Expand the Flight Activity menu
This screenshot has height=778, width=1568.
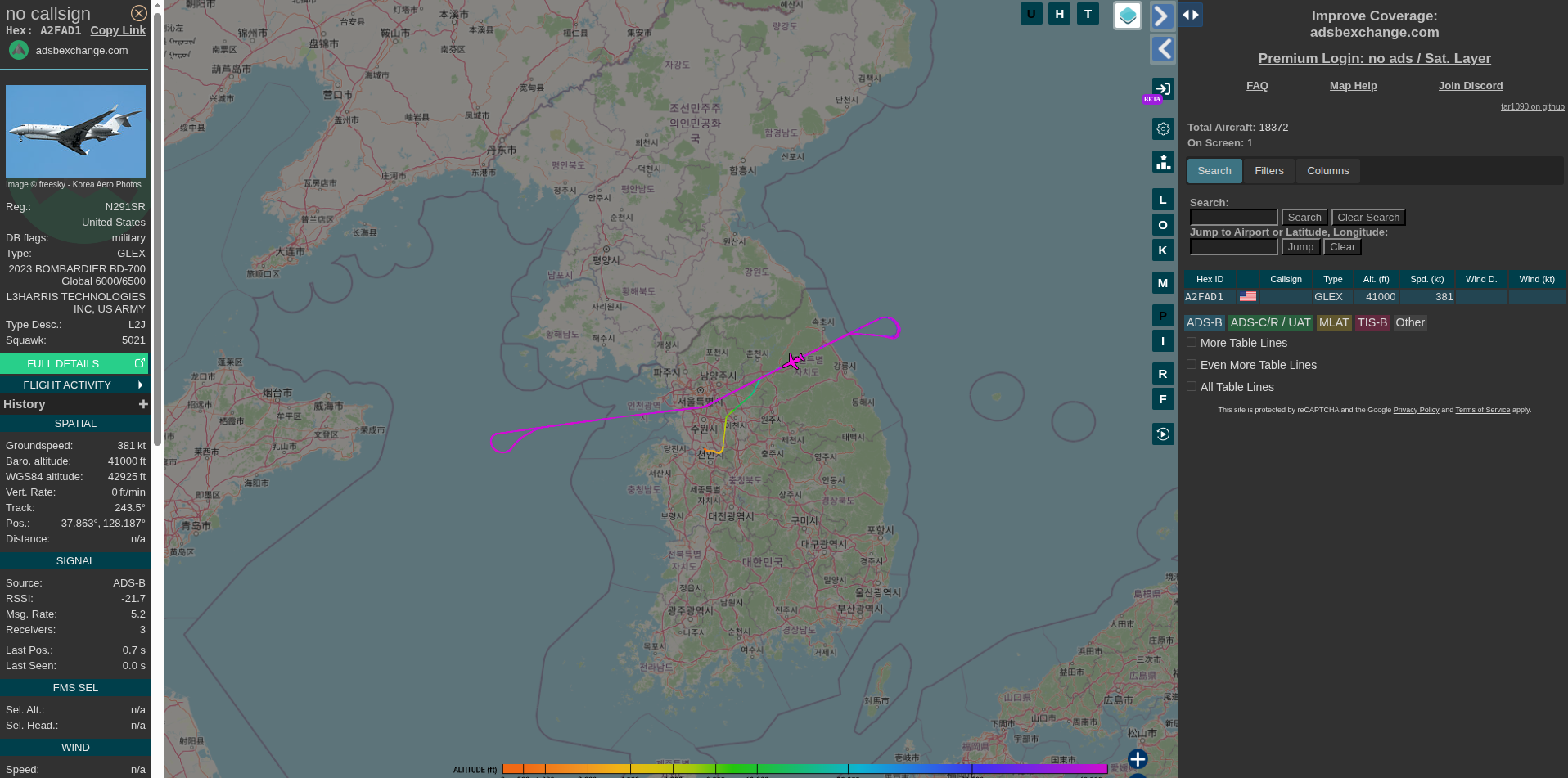click(74, 385)
